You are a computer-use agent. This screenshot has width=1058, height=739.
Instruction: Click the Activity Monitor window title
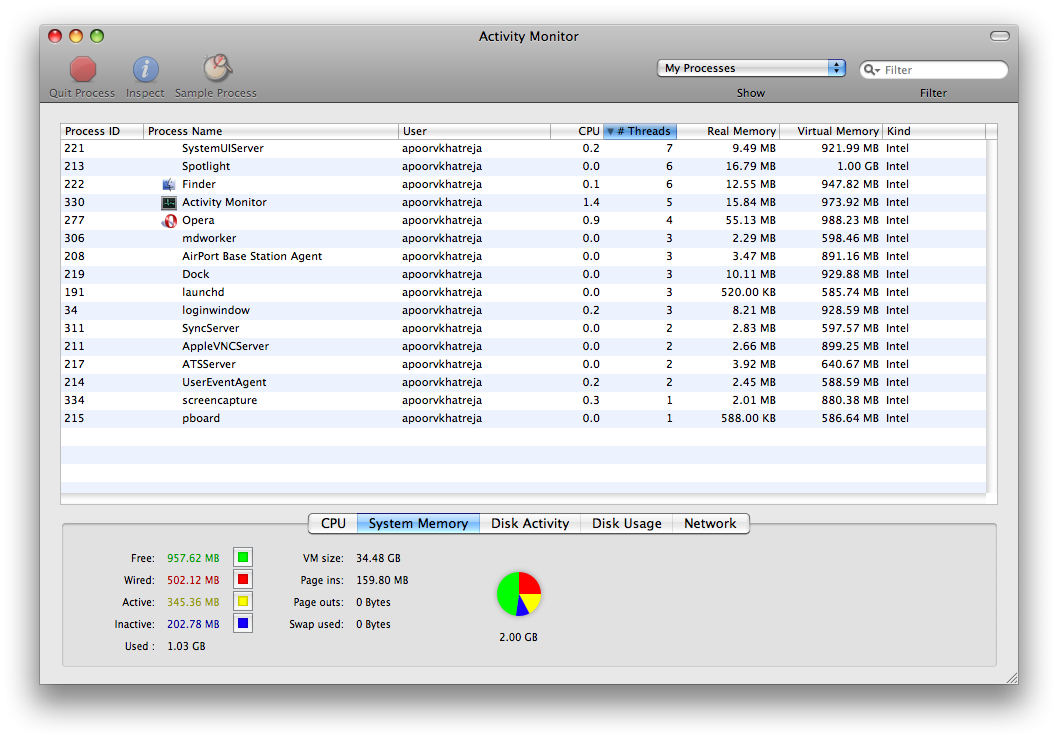tap(529, 36)
